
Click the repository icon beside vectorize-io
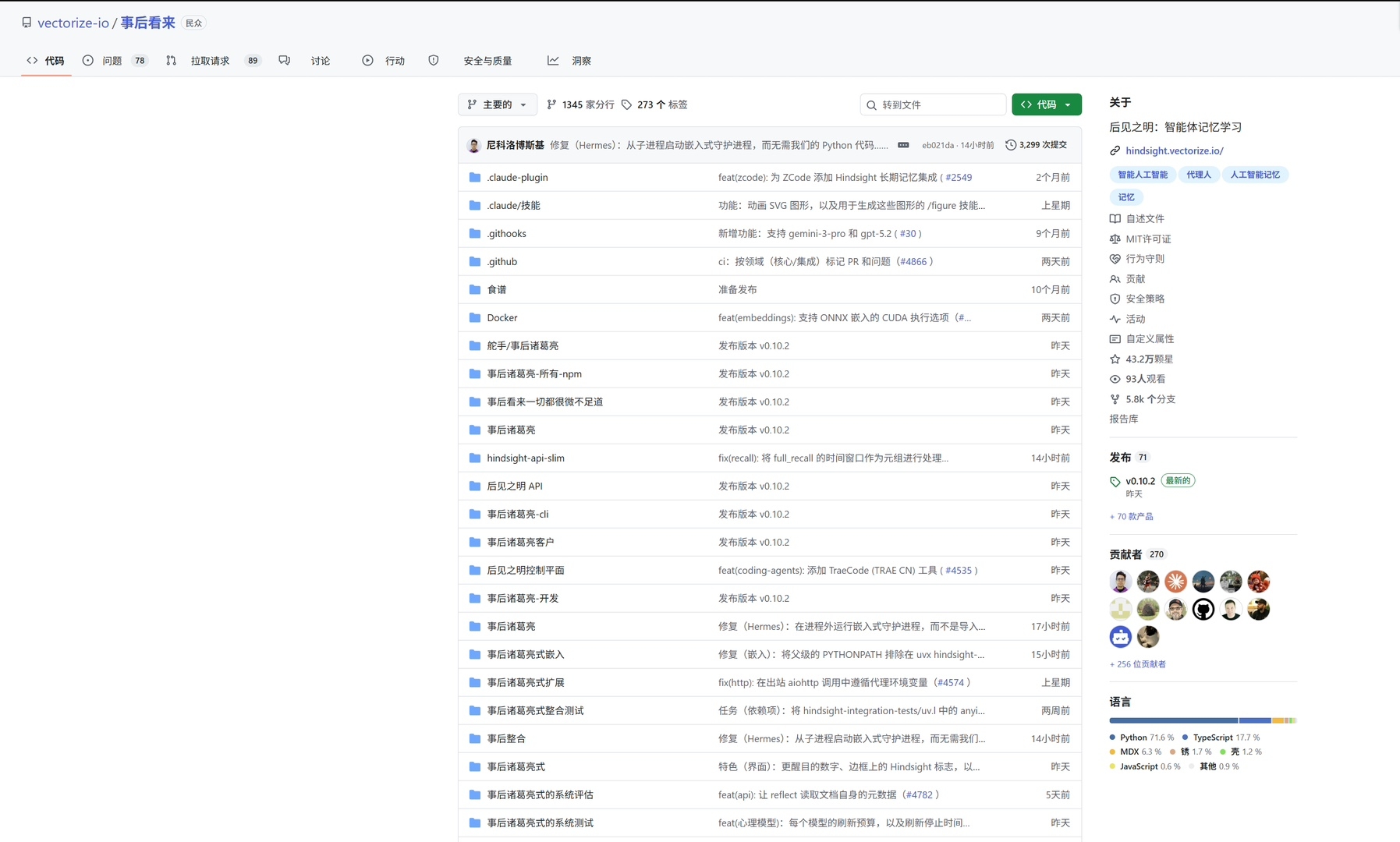[27, 23]
